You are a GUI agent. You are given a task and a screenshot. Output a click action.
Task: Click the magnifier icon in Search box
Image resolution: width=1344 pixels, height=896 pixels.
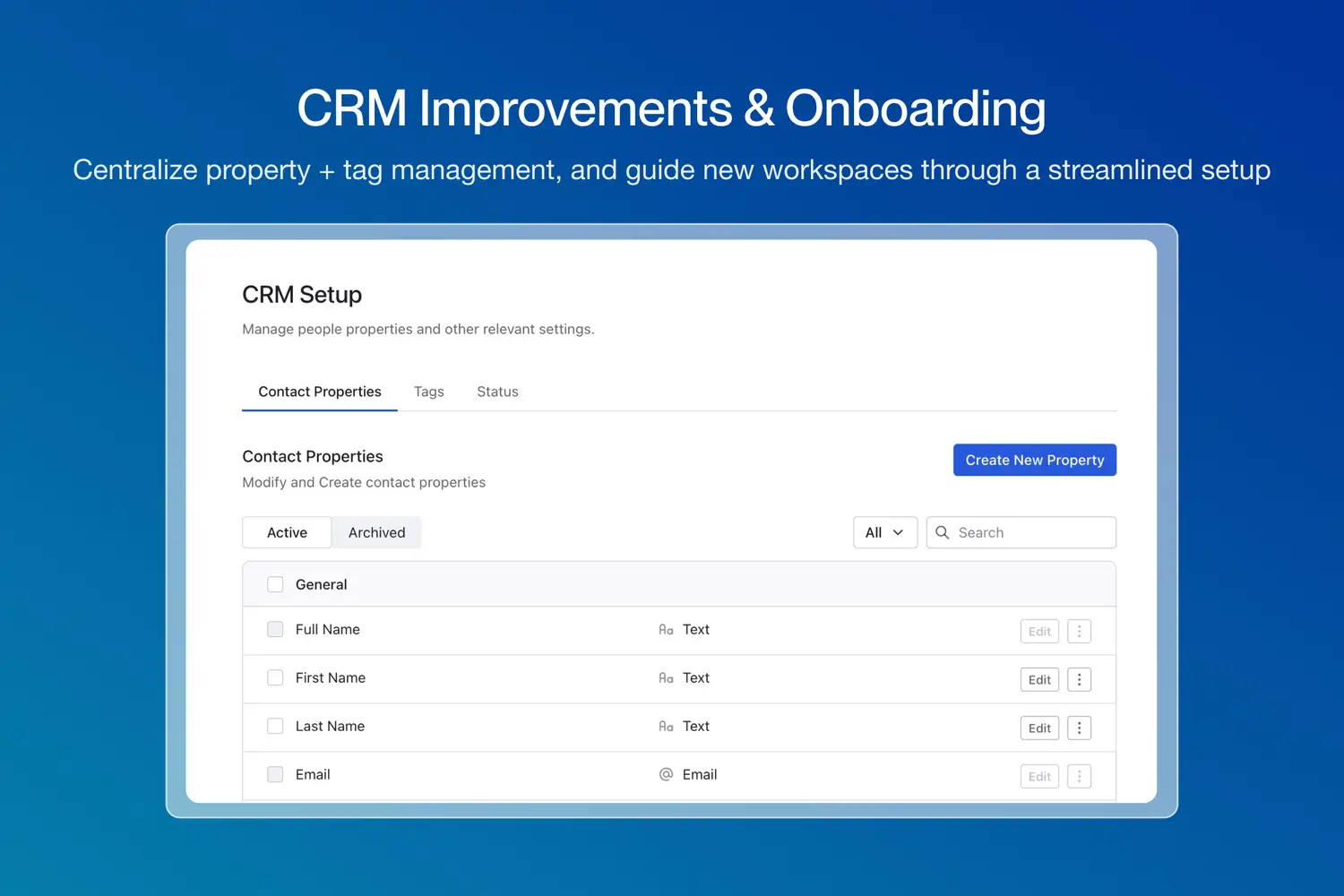[x=943, y=532]
